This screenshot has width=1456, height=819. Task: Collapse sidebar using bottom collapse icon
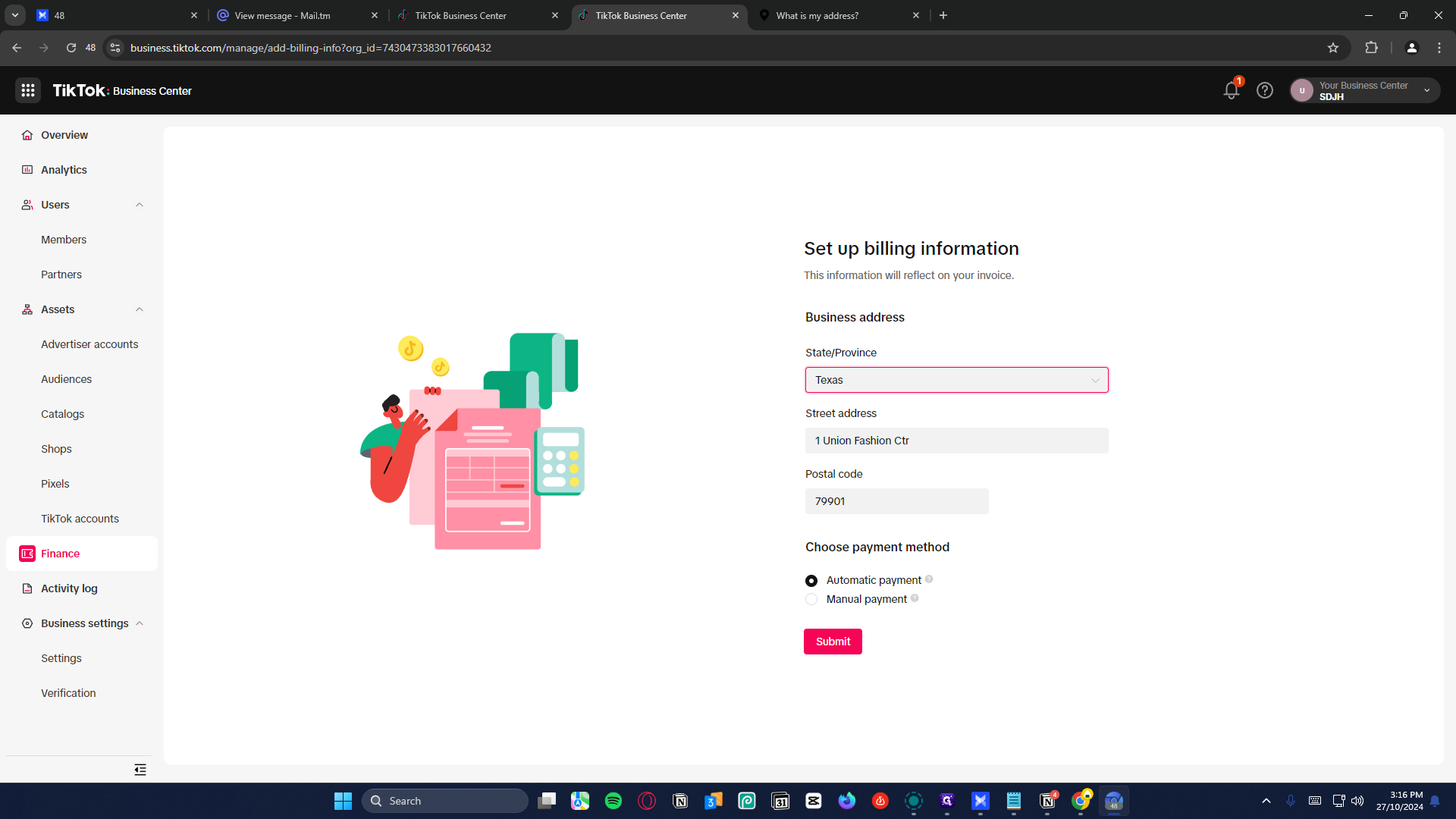click(x=140, y=770)
